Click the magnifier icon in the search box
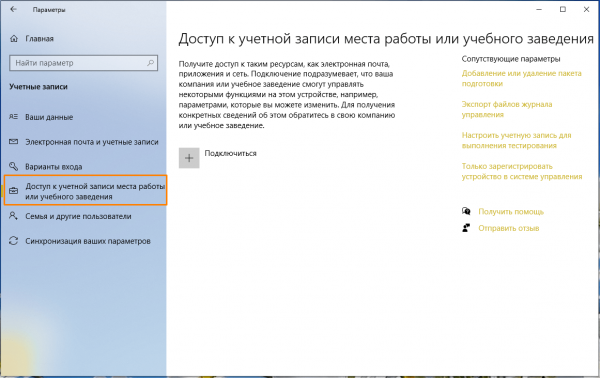Viewport: 600px width, 378px height. (x=150, y=63)
